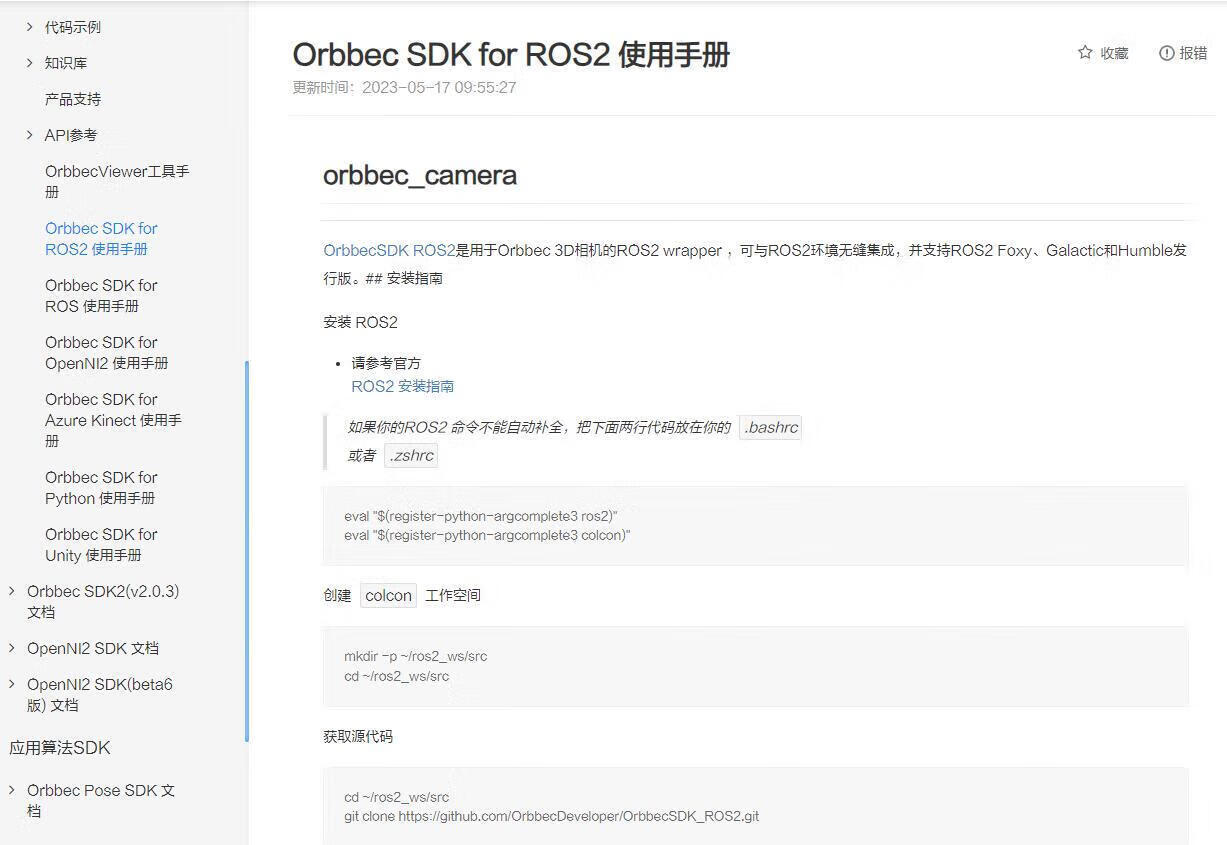Image resolution: width=1227 pixels, height=845 pixels.
Task: Open the ROS2 安装指南 link
Action: [x=402, y=386]
